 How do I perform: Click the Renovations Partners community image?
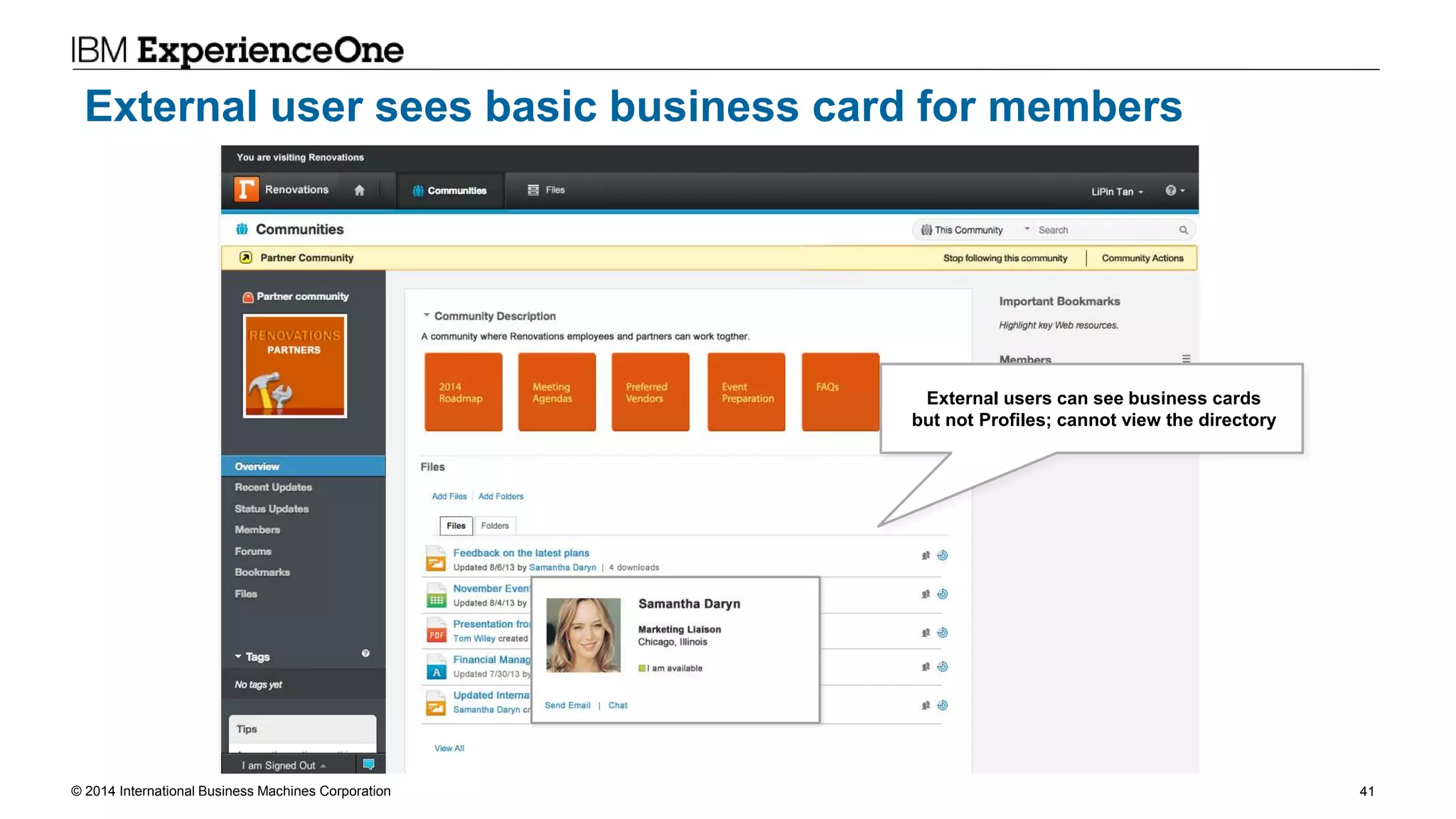[294, 365]
